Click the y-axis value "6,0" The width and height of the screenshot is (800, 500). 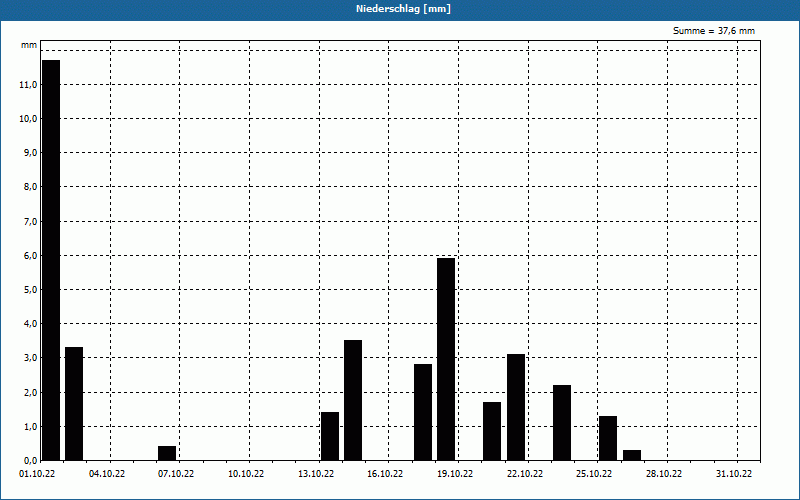point(31,256)
